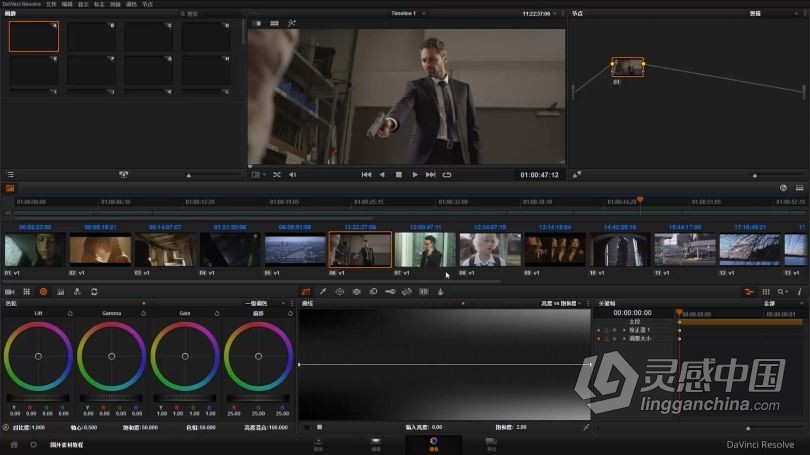The width and height of the screenshot is (810, 455).
Task: Open the Blur palette
Action: pyautogui.click(x=373, y=292)
